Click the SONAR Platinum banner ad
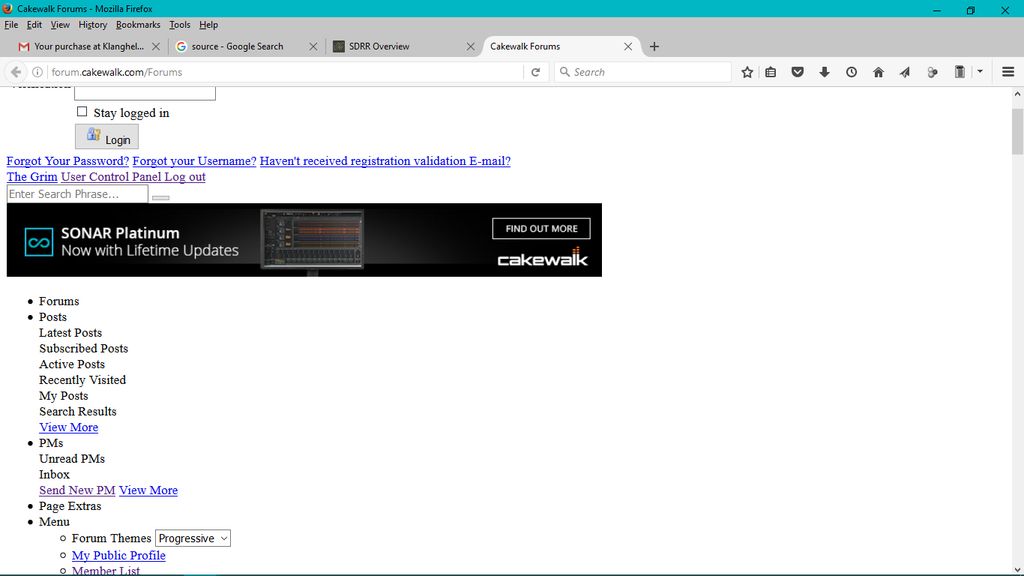The height and width of the screenshot is (576, 1024). tap(304, 240)
